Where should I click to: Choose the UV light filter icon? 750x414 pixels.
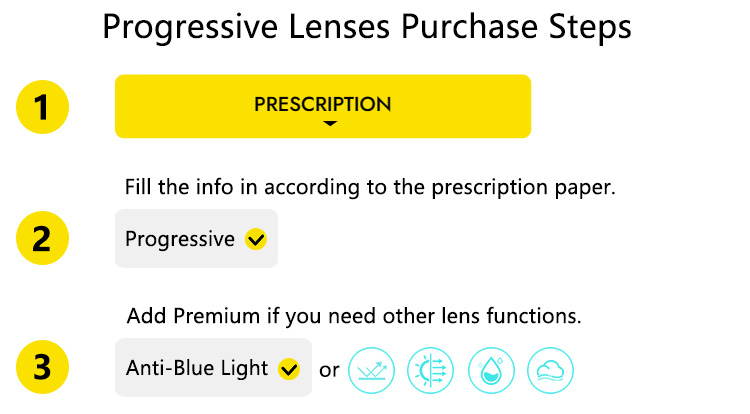[x=430, y=370]
